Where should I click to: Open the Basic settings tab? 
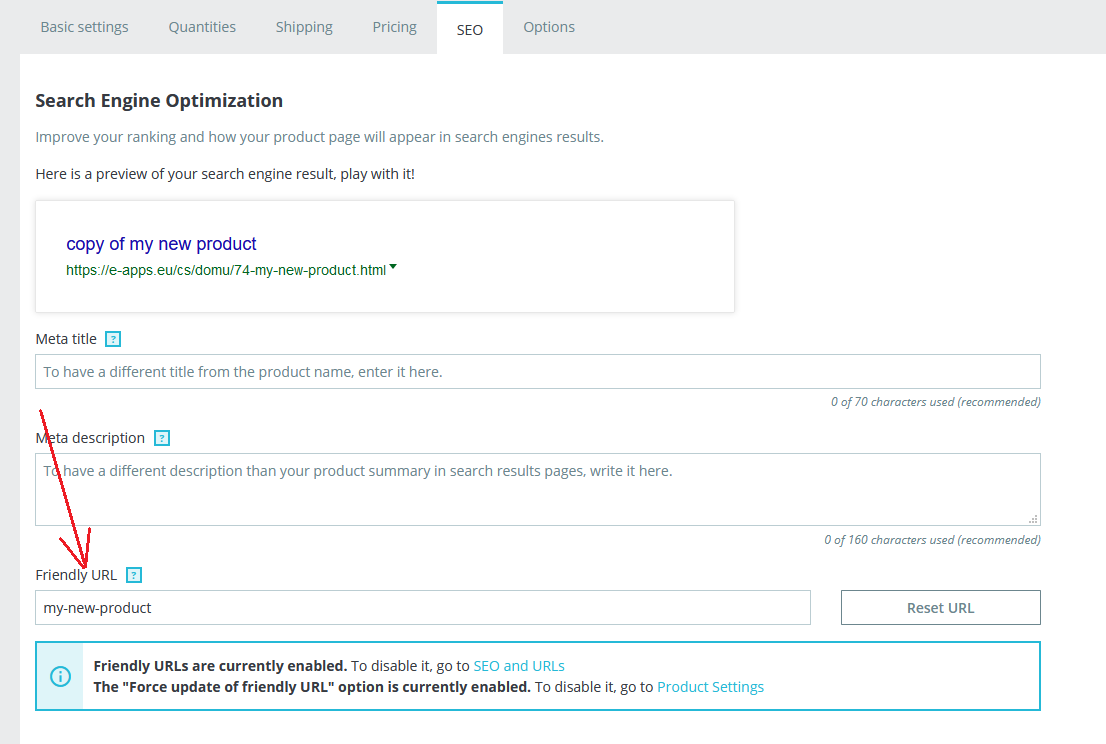[84, 27]
